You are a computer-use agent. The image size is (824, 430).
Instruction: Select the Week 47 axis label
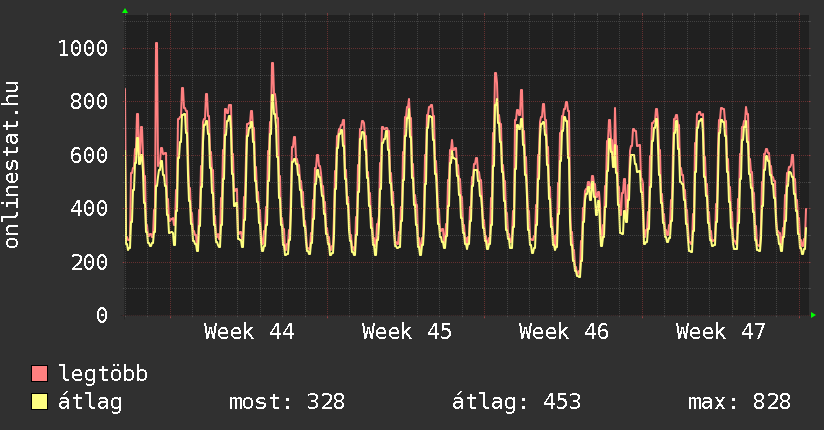(721, 332)
